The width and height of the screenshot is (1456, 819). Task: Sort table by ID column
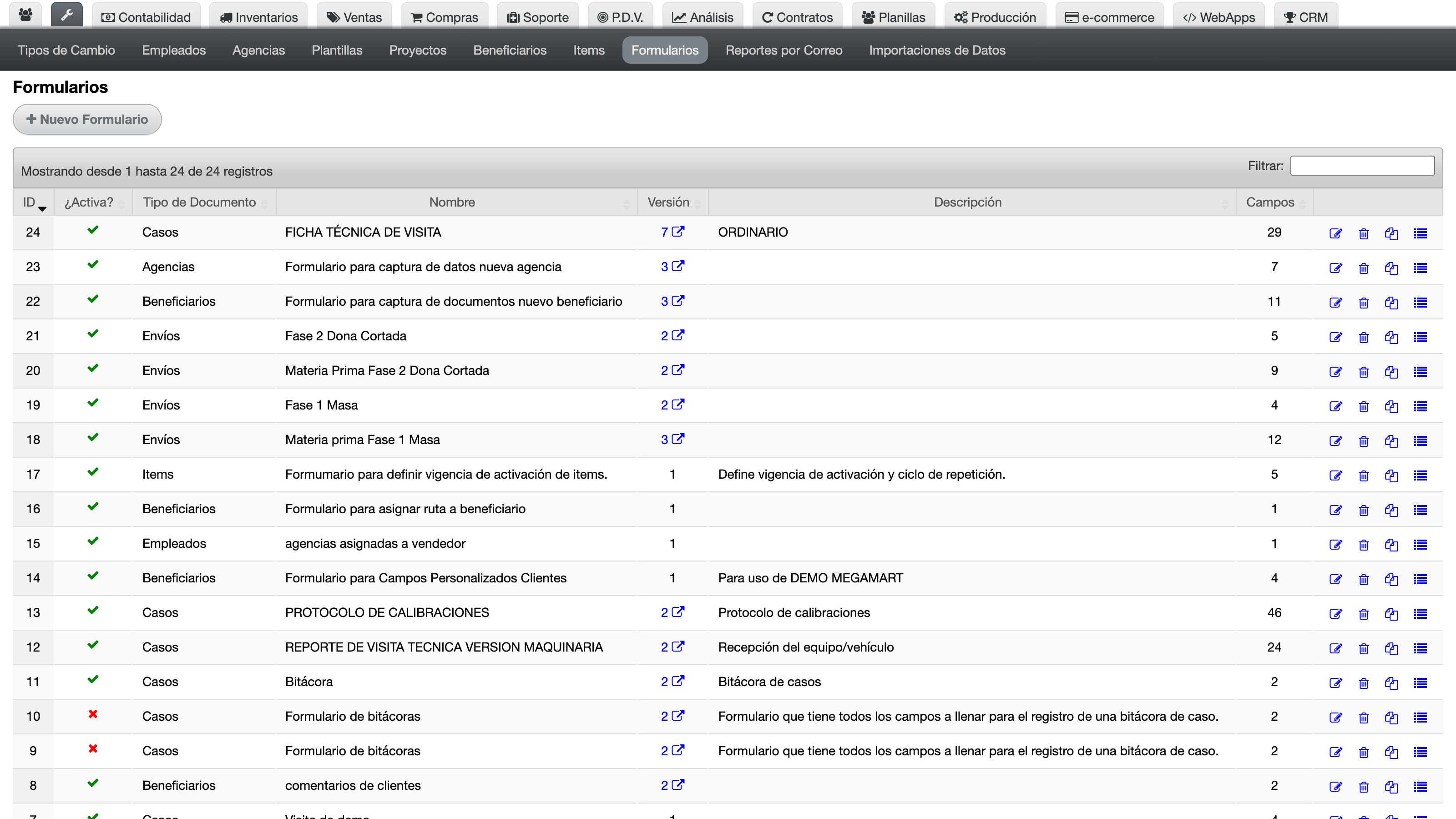click(33, 202)
